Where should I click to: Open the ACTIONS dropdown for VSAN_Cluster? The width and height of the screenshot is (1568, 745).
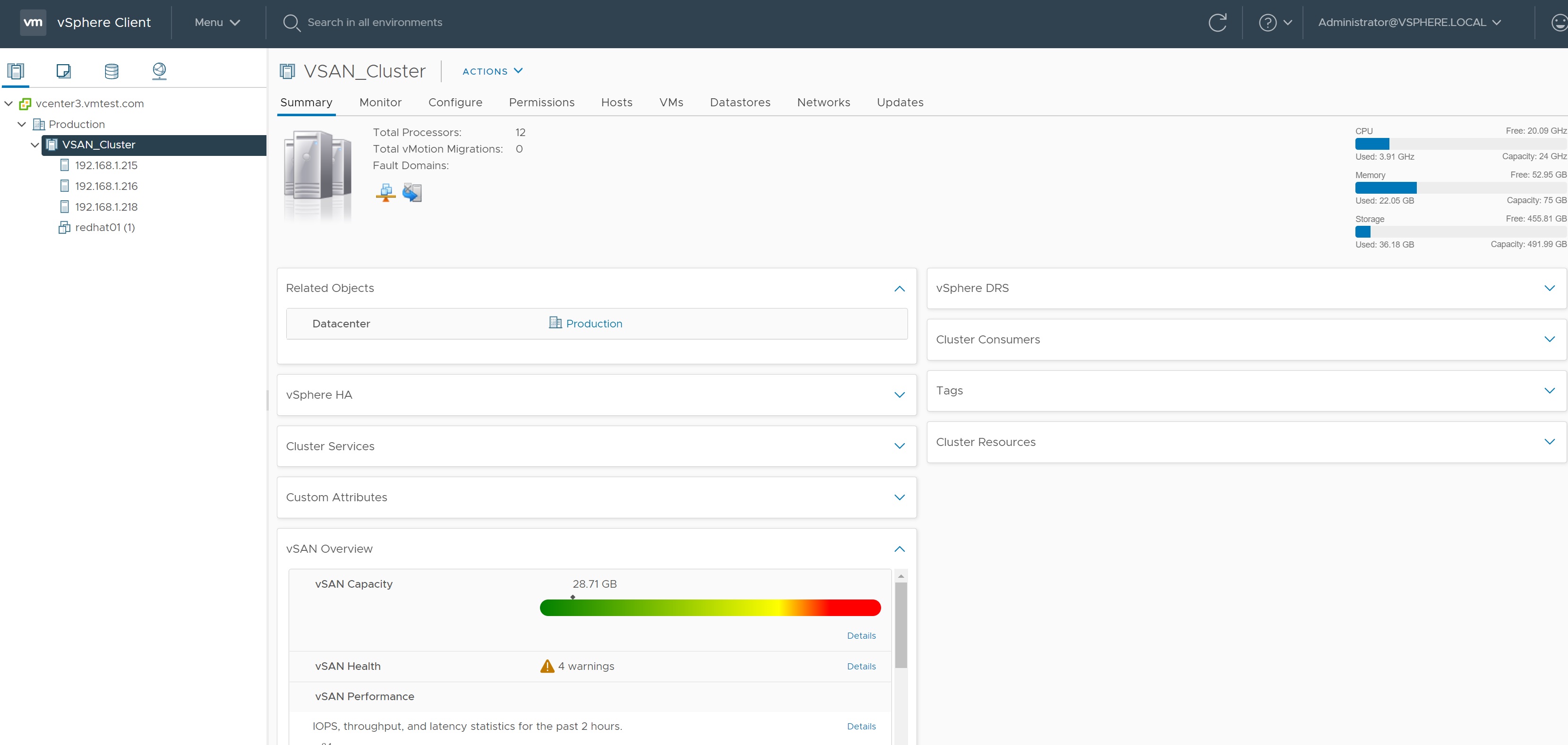pyautogui.click(x=492, y=71)
